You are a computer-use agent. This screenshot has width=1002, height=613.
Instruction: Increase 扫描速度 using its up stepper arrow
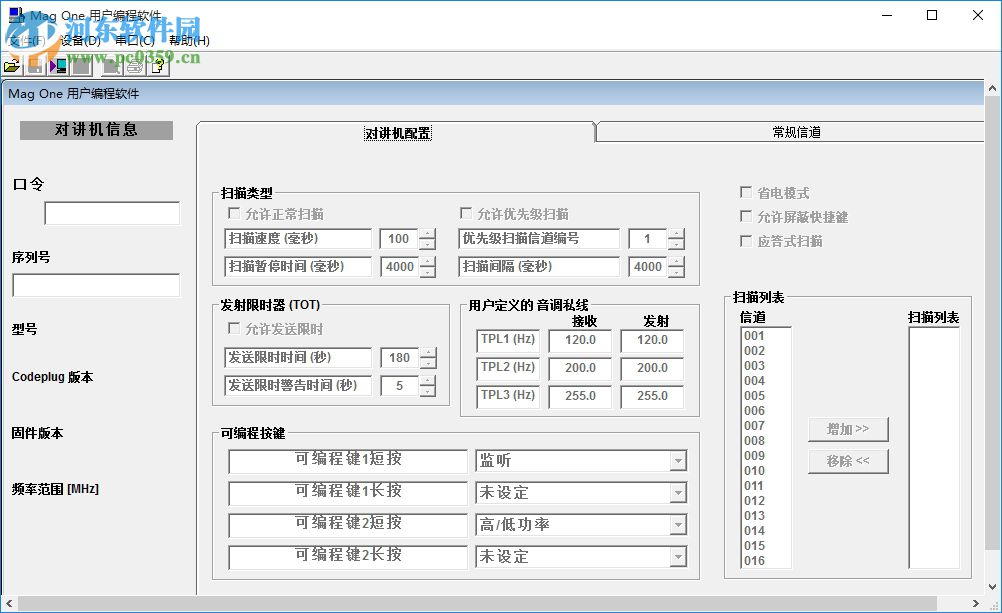(428, 233)
